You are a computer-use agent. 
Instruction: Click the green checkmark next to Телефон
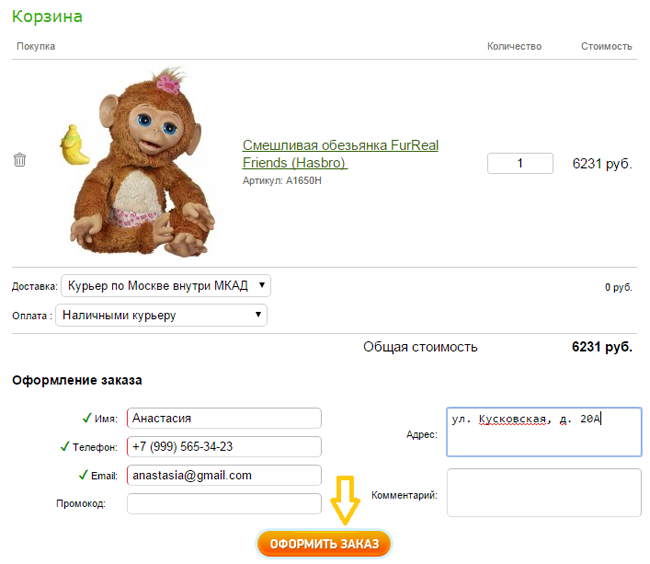pyautogui.click(x=64, y=446)
